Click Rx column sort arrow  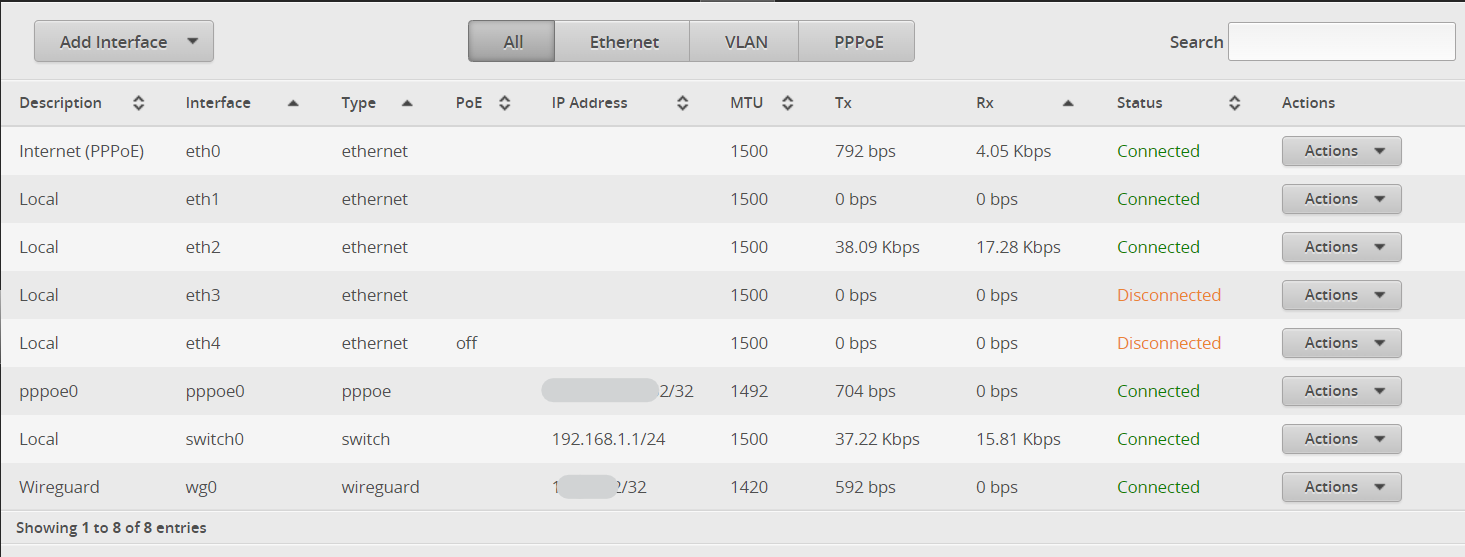click(1068, 103)
